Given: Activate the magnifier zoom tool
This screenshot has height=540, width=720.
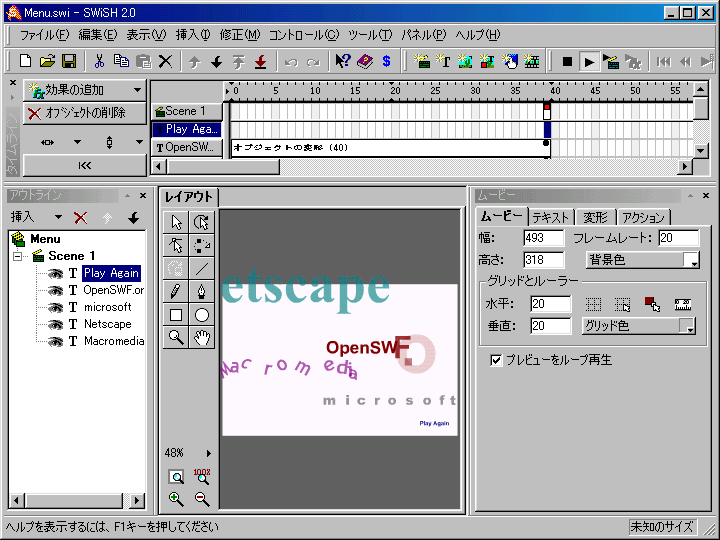Looking at the screenshot, I should point(176,338).
